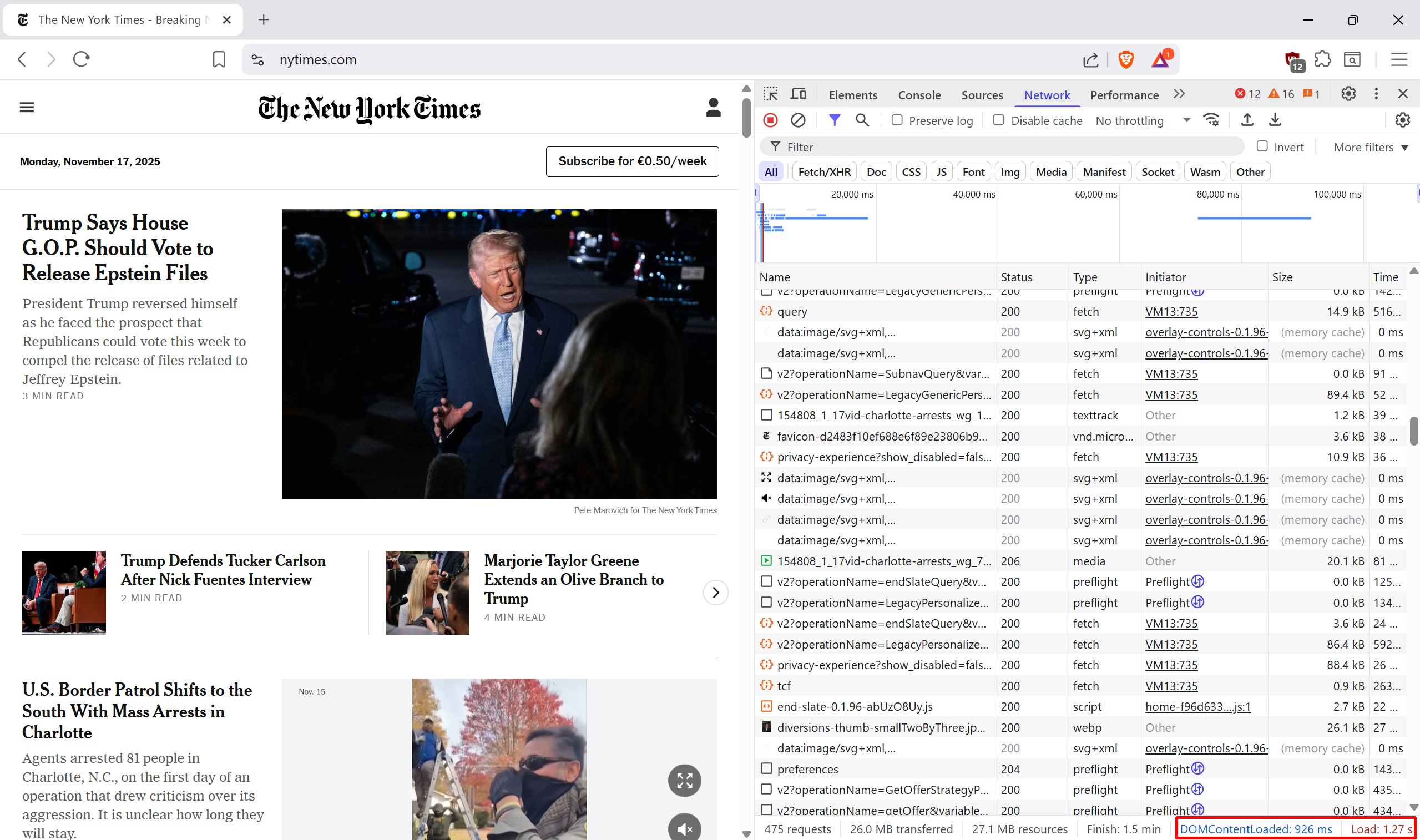Close the DevTools panel
1420x840 pixels.
pos(1402,94)
